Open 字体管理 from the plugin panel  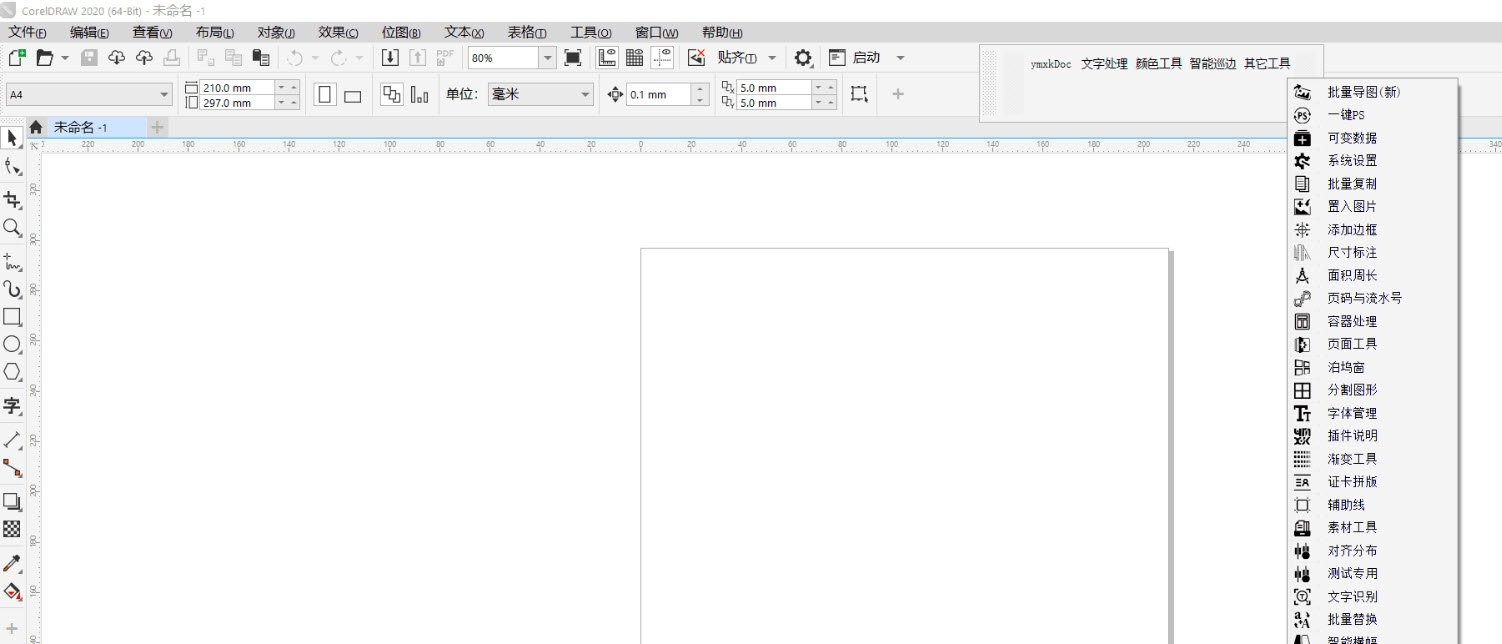(x=1350, y=413)
